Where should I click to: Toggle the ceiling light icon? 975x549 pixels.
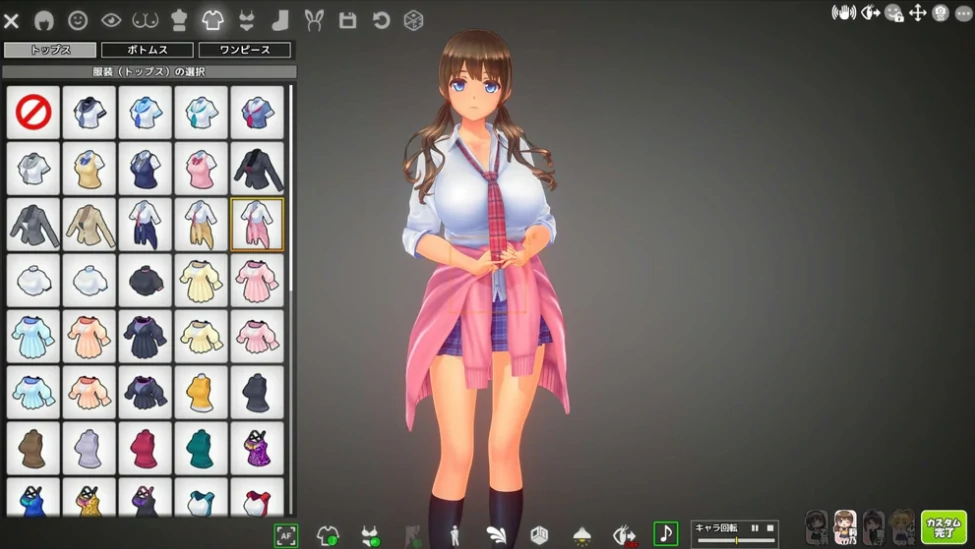point(582,535)
